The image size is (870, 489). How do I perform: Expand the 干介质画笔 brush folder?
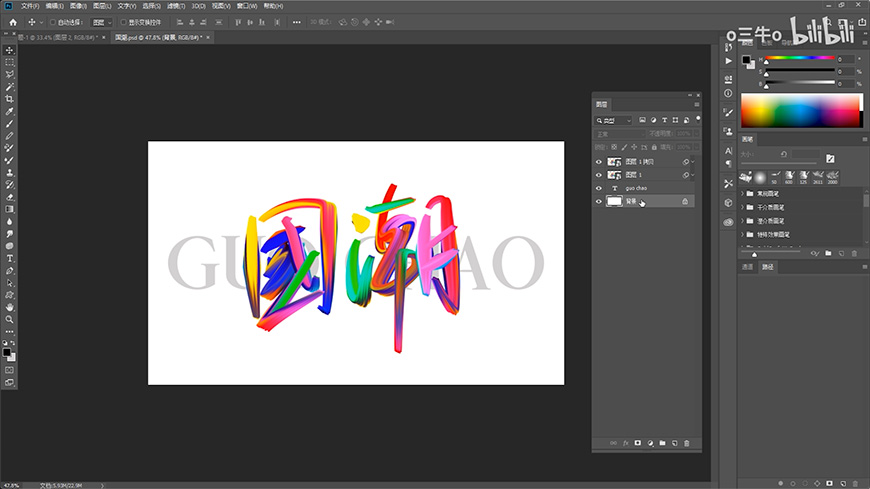click(743, 207)
